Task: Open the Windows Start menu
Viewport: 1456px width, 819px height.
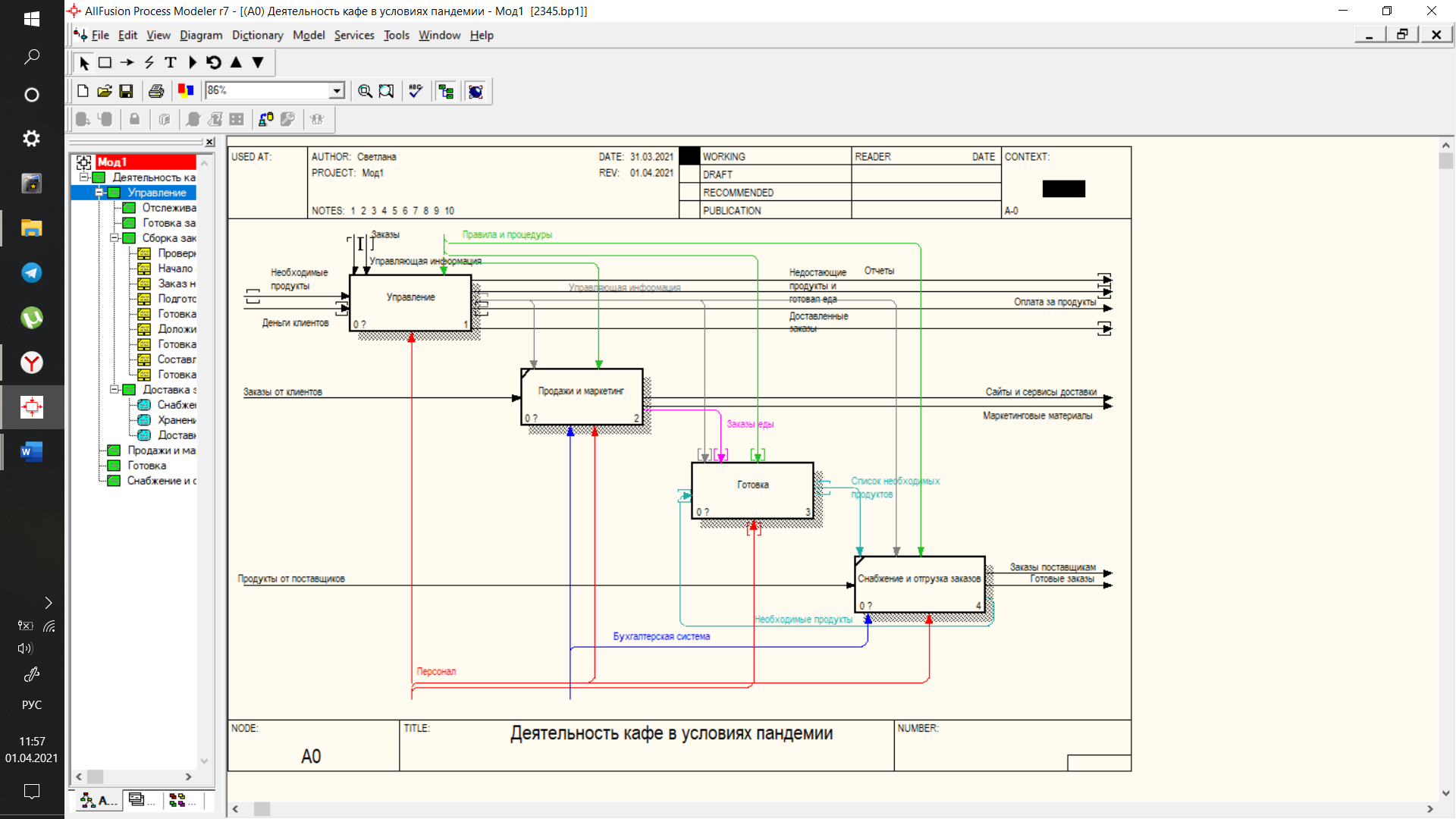Action: coord(32,19)
